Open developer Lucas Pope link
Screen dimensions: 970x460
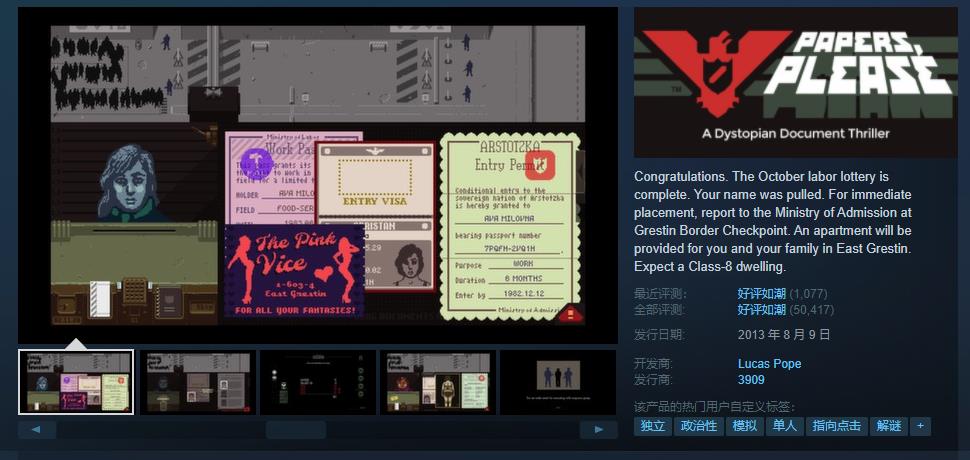(769, 364)
